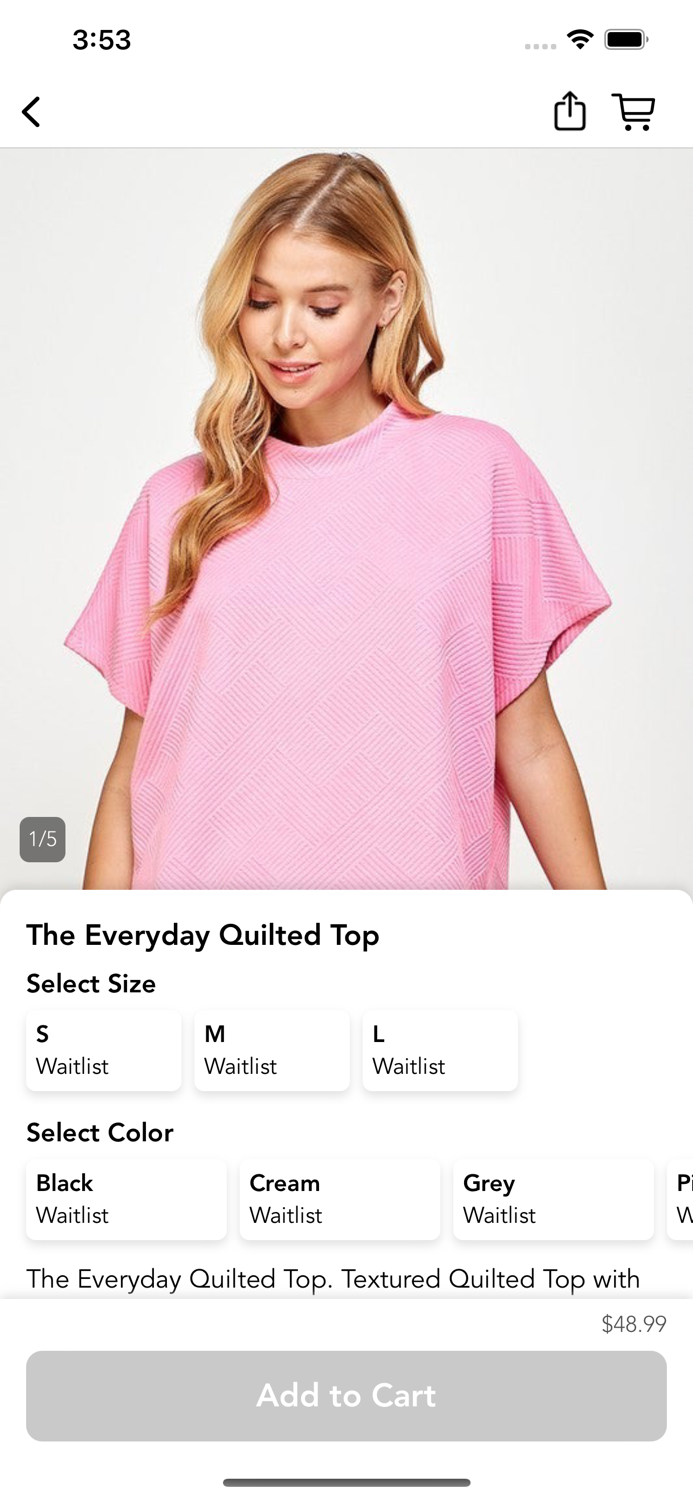Select size S Waitlist option
This screenshot has width=693, height=1500.
(x=104, y=1050)
